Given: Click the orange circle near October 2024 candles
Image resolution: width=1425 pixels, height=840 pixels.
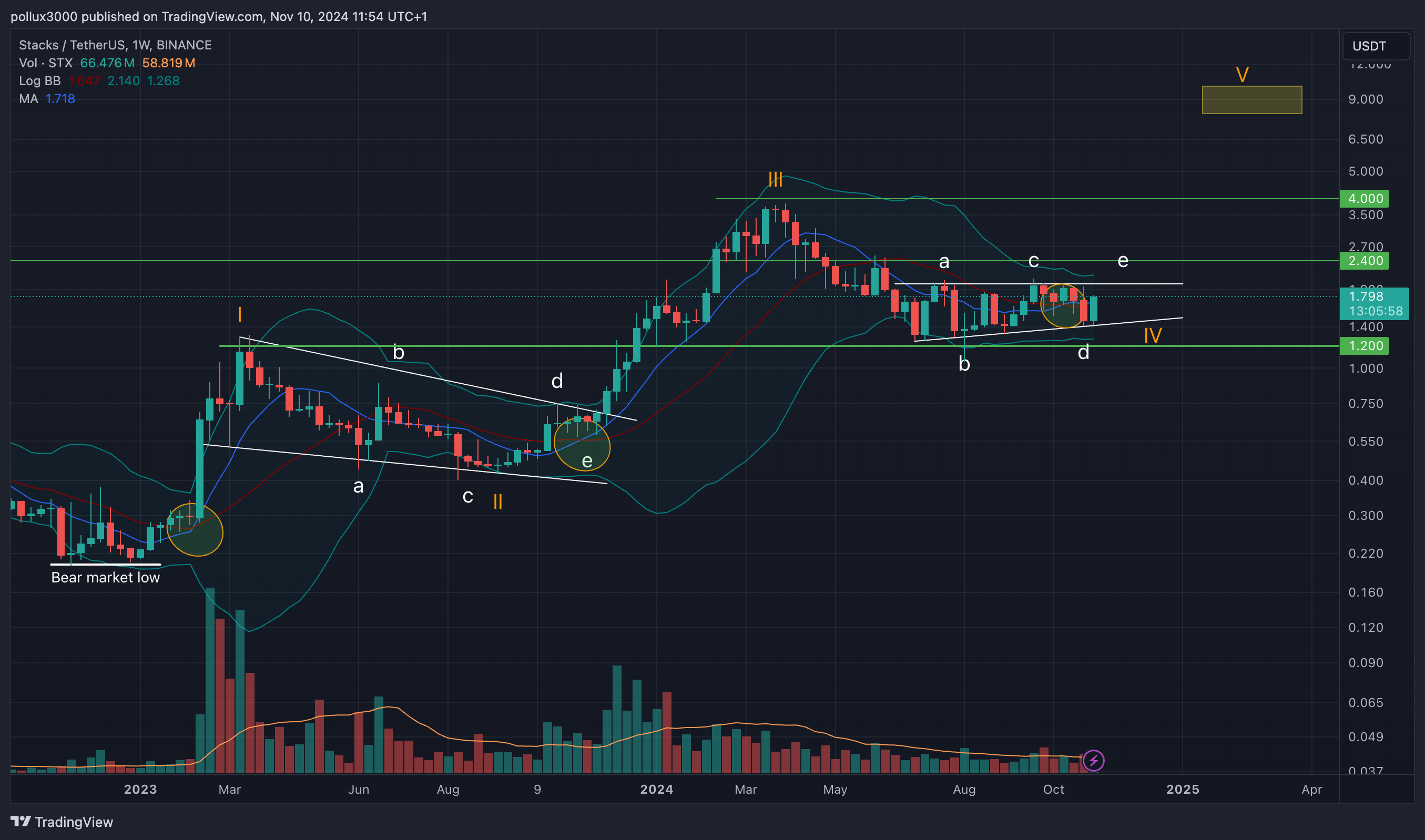Looking at the screenshot, I should [x=1064, y=306].
